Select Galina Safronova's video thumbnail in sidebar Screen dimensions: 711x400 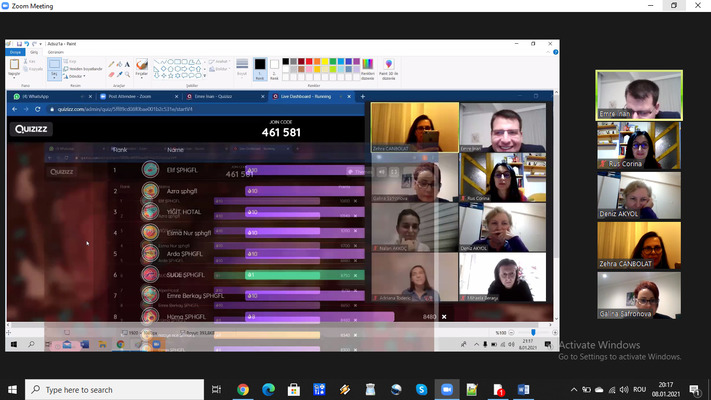point(639,295)
